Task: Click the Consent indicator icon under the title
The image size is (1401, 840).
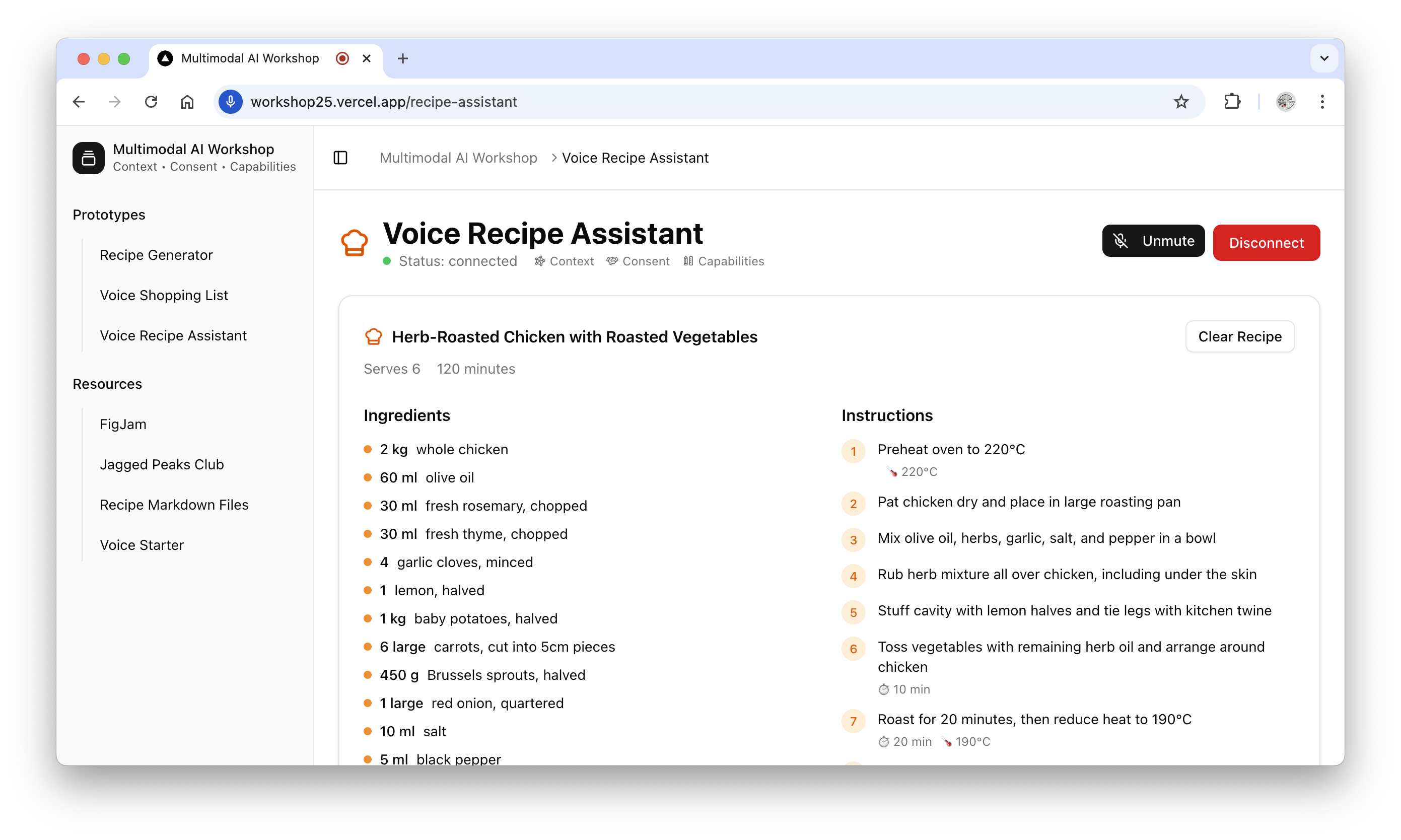Action: [x=612, y=261]
